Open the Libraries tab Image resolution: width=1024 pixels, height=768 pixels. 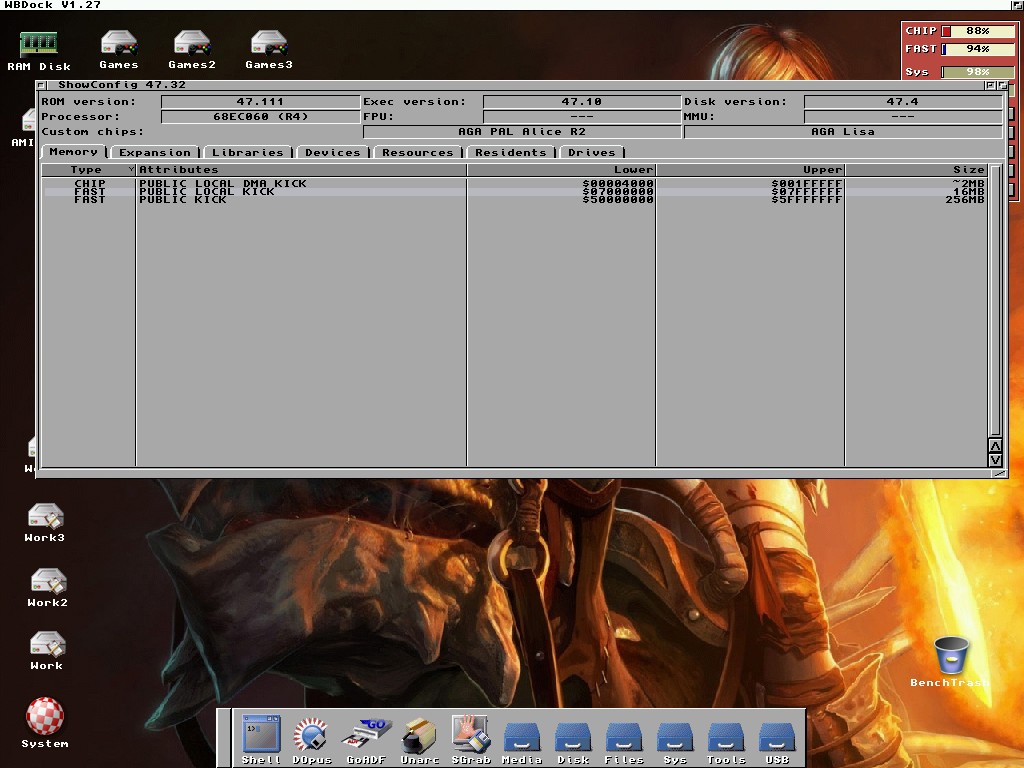tap(248, 152)
